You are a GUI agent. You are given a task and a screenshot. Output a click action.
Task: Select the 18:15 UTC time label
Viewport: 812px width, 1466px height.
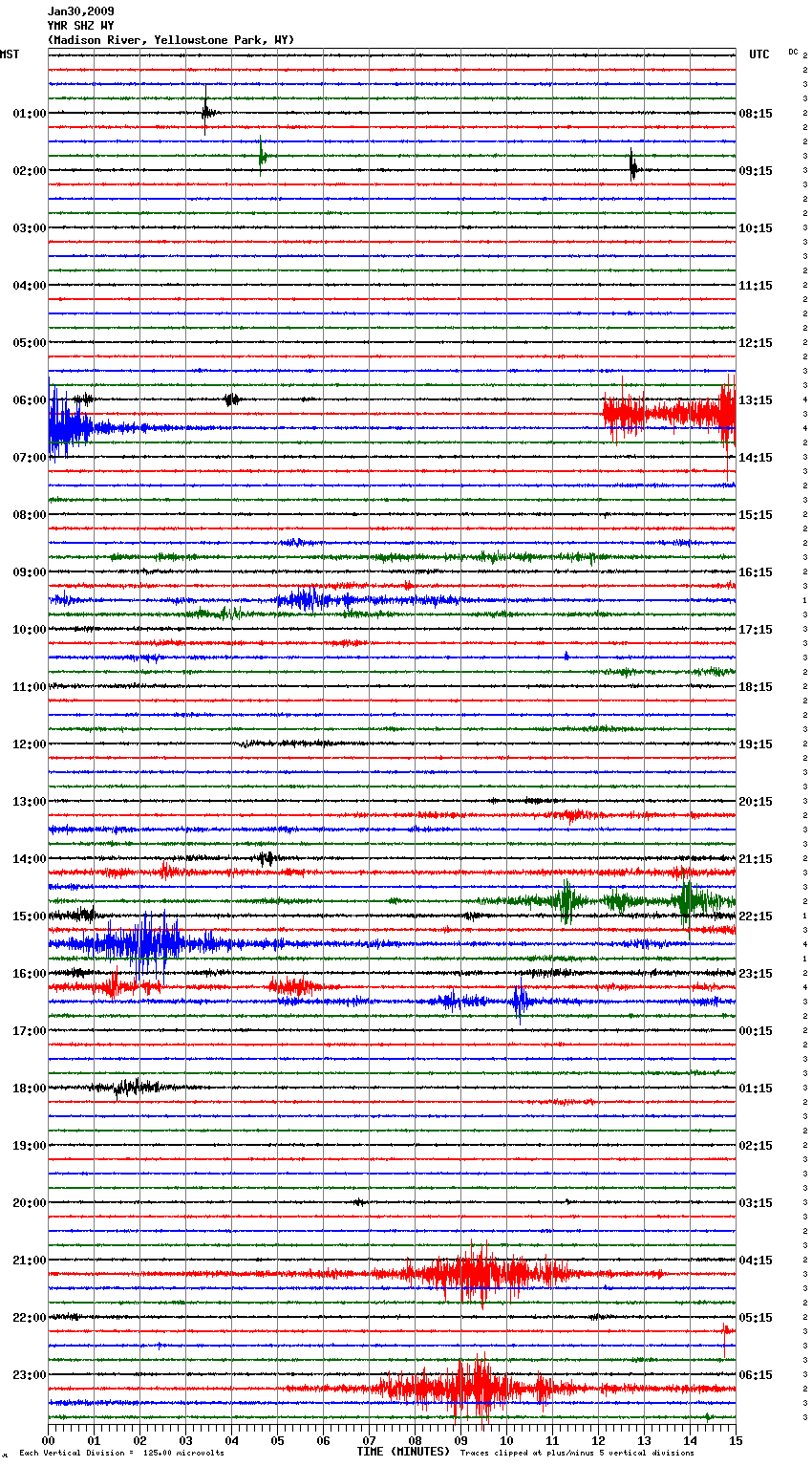coord(756,687)
